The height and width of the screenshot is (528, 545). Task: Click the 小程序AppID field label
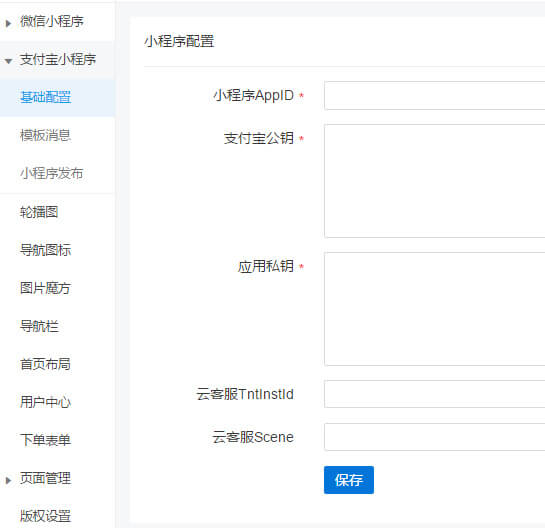click(x=254, y=96)
